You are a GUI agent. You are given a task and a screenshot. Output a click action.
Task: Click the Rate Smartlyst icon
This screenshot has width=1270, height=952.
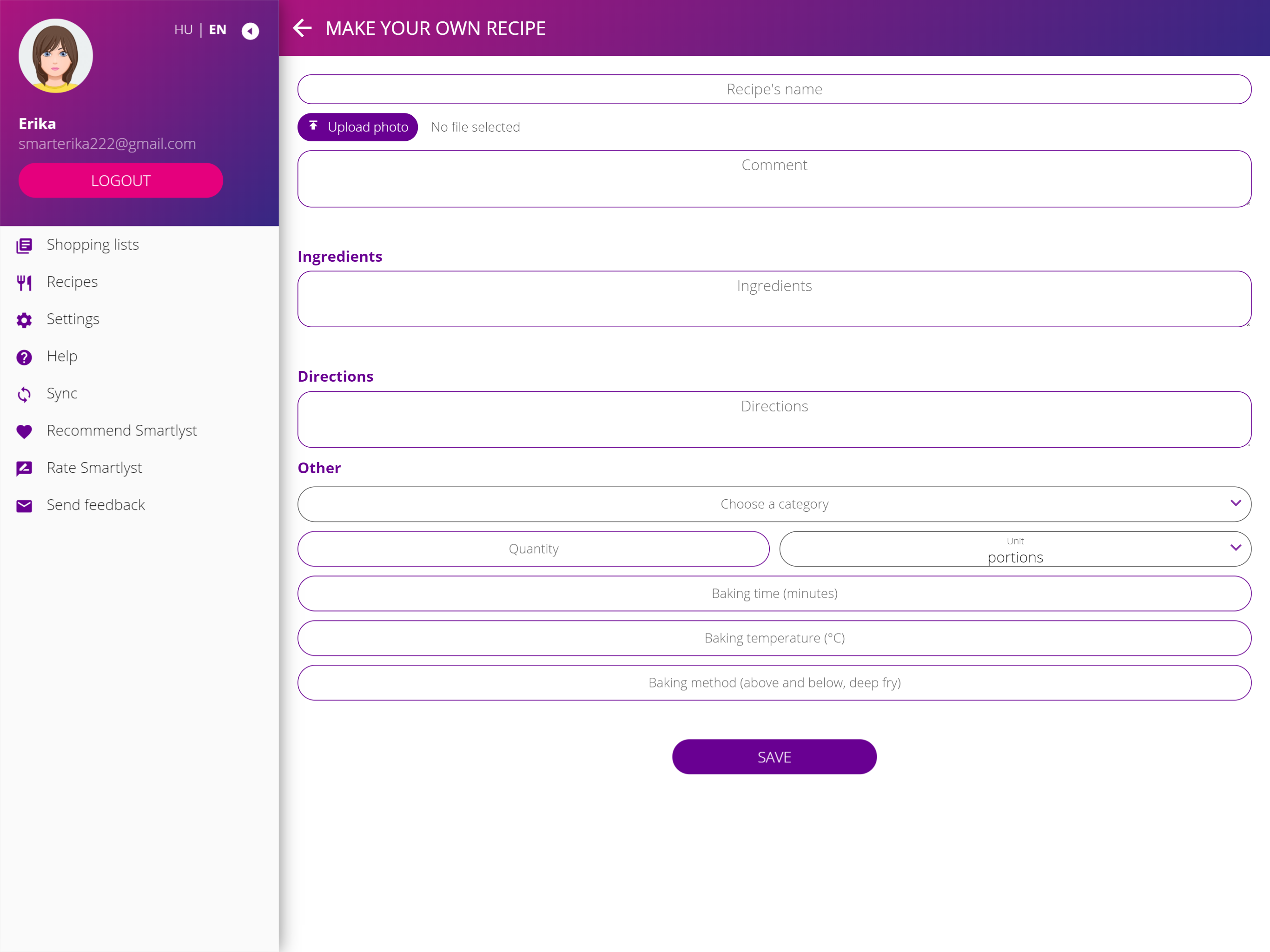[x=24, y=469]
